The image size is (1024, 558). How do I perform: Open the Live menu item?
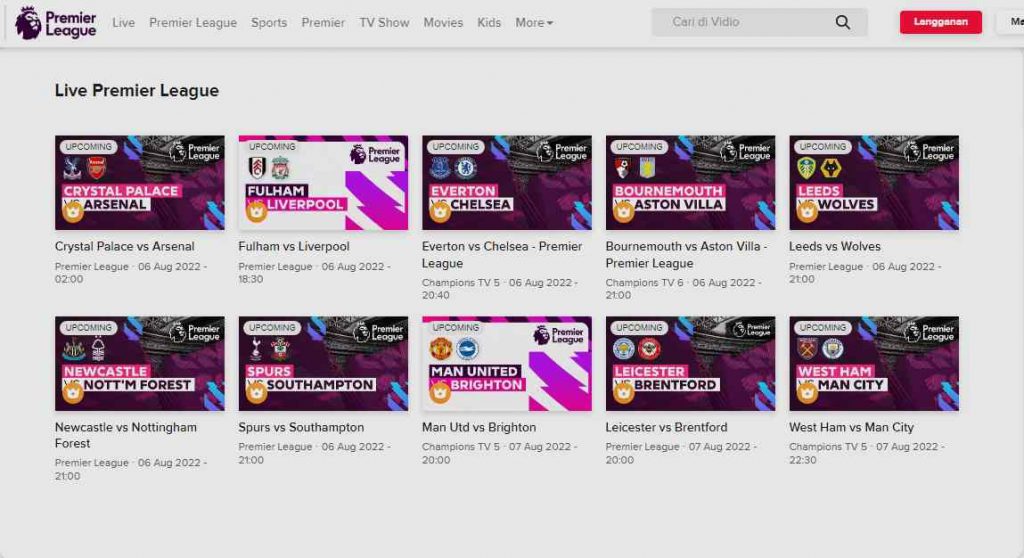(123, 23)
